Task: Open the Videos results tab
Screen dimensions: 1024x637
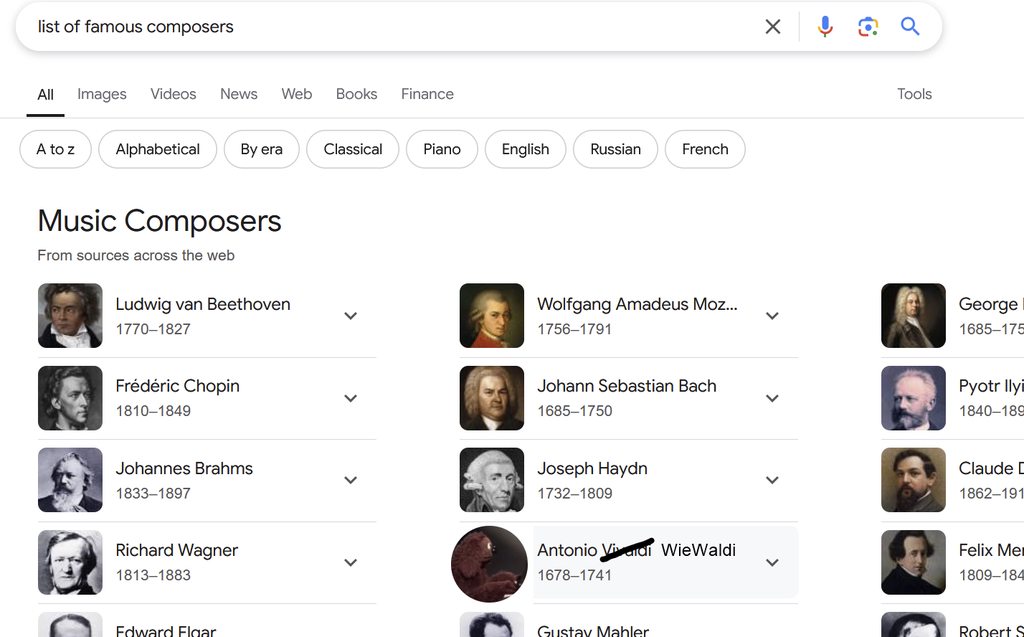Action: (173, 94)
